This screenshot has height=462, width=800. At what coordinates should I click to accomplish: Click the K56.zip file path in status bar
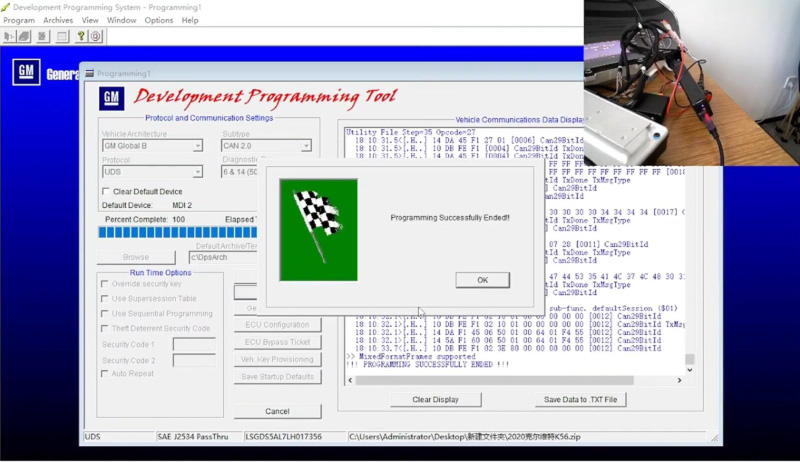465,437
